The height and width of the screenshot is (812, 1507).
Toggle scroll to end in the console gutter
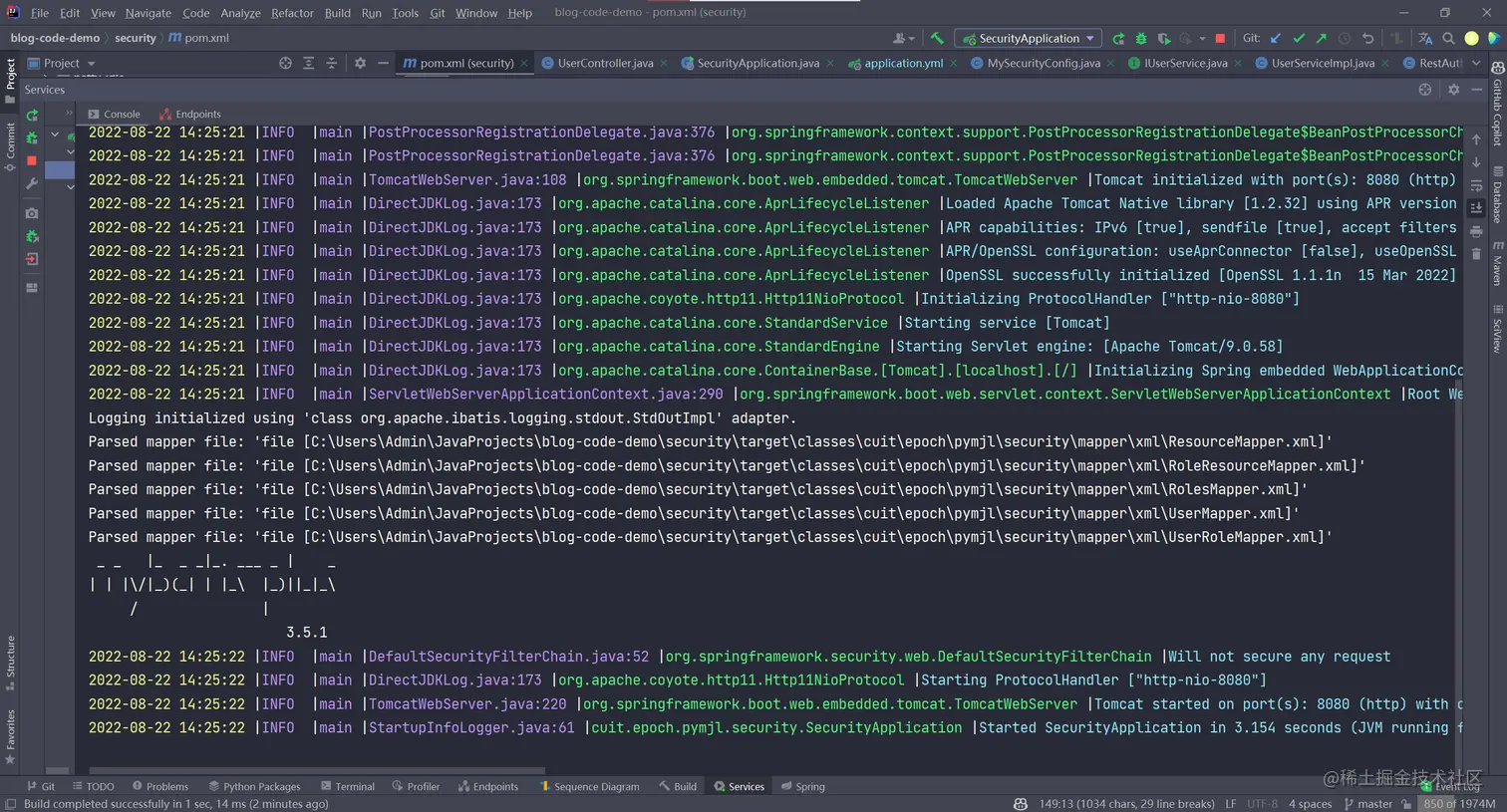click(1476, 208)
